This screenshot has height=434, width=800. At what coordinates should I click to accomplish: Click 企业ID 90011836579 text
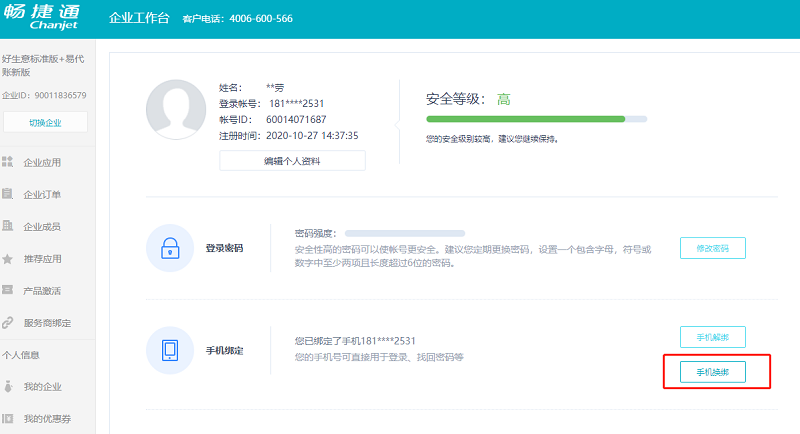(44, 95)
